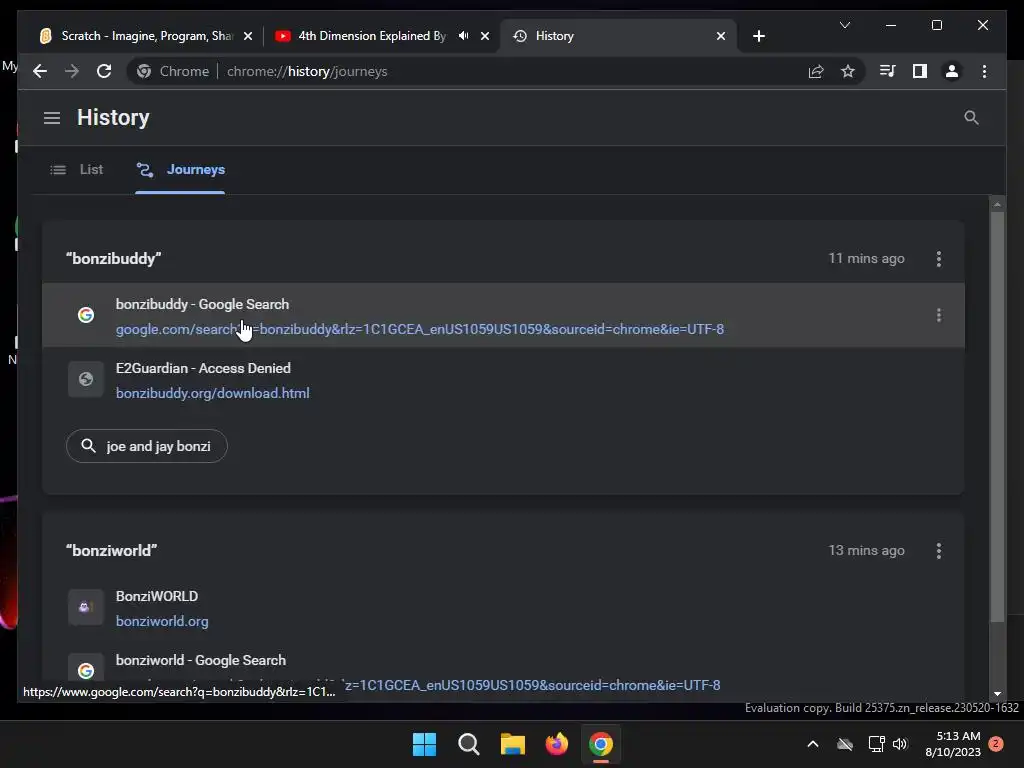Click the Chrome taskbar icon
Screen dimensions: 1024x768
(601, 744)
